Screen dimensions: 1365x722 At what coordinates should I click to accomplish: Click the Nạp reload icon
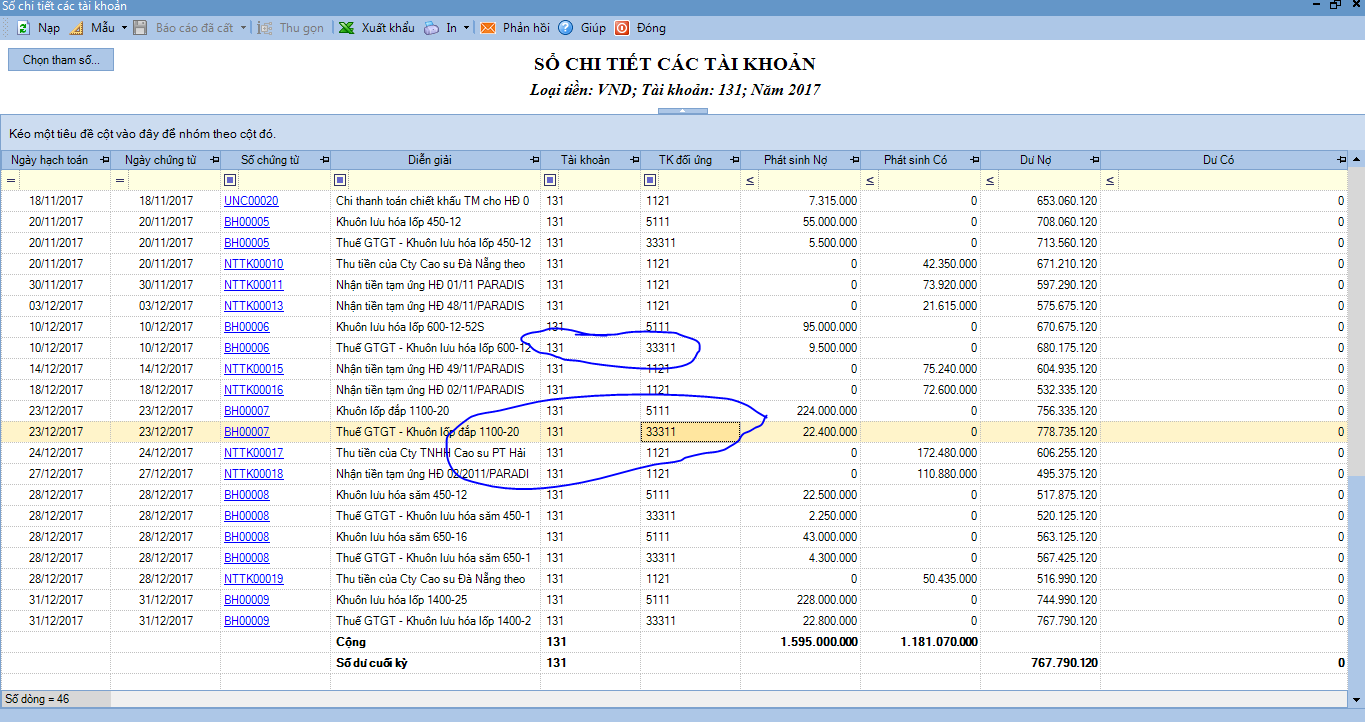(22, 28)
